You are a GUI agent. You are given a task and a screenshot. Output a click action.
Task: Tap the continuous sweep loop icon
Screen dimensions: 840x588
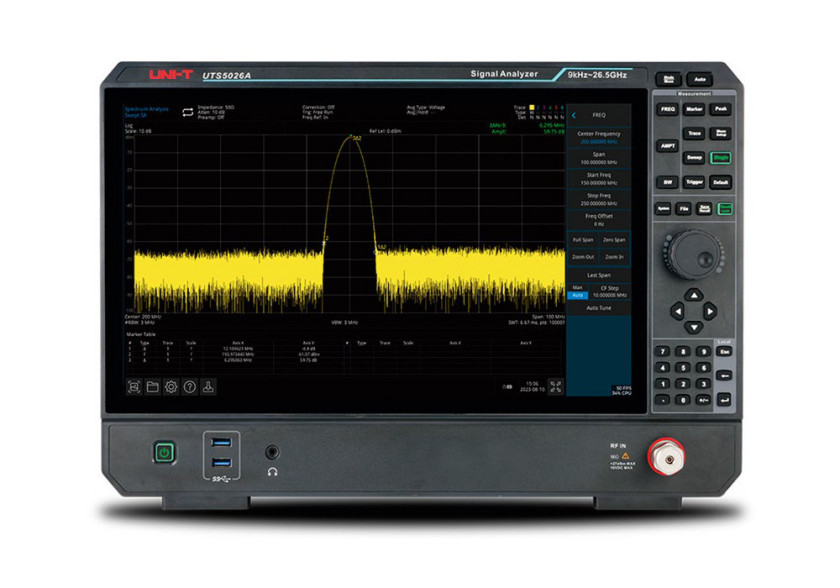coord(188,112)
